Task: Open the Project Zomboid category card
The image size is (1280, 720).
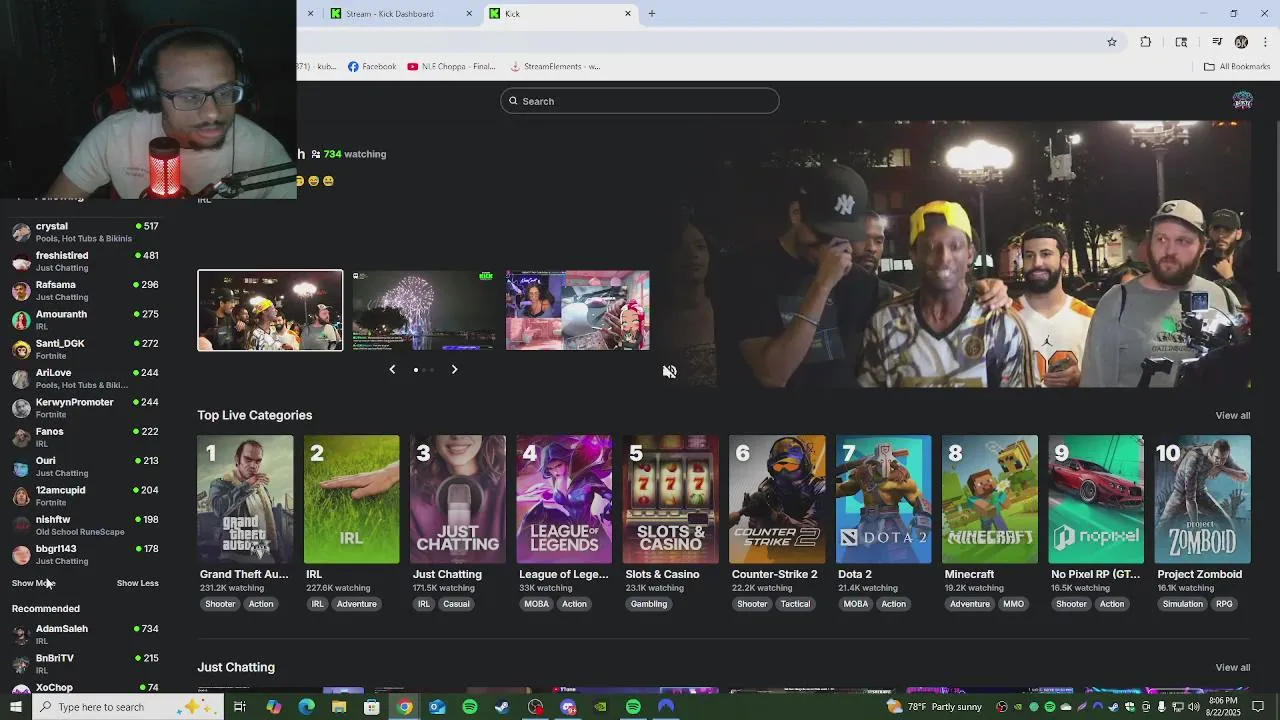Action: click(1202, 499)
